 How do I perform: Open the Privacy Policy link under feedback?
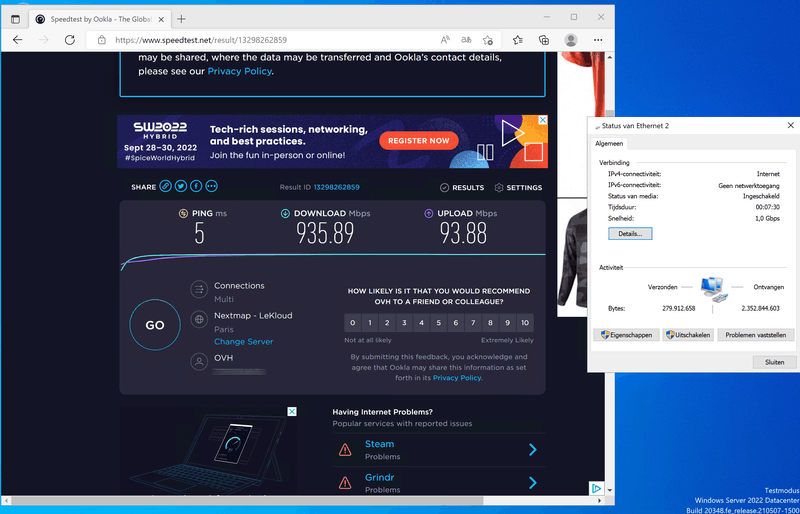457,378
